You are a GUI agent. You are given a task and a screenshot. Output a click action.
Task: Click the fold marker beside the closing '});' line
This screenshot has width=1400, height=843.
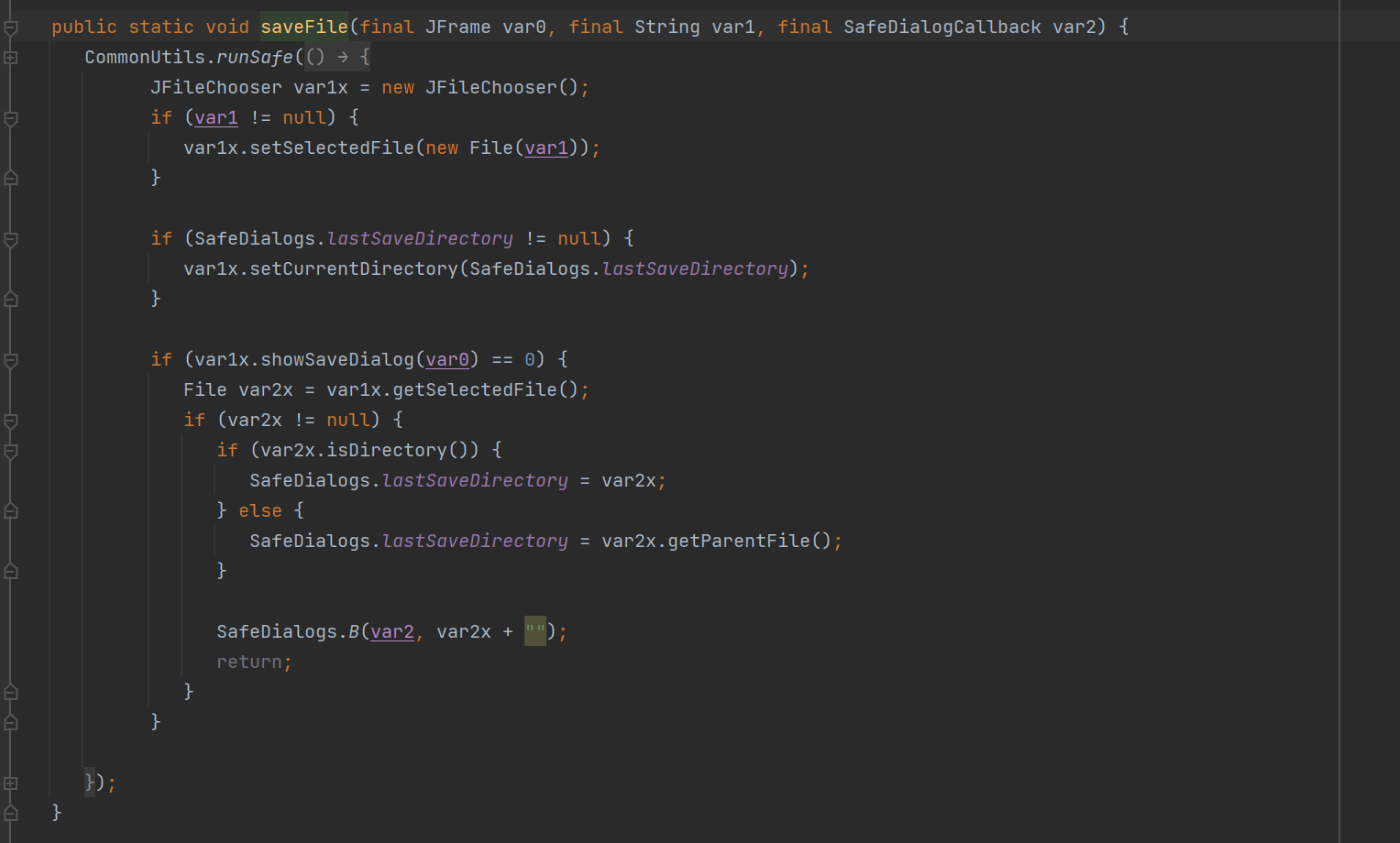point(11,783)
